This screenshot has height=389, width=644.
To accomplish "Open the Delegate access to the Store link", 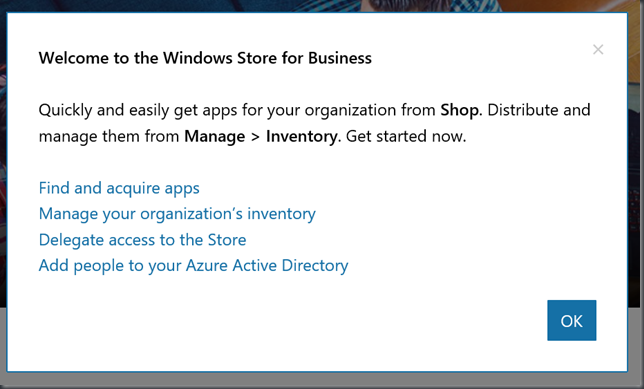I will 143,240.
